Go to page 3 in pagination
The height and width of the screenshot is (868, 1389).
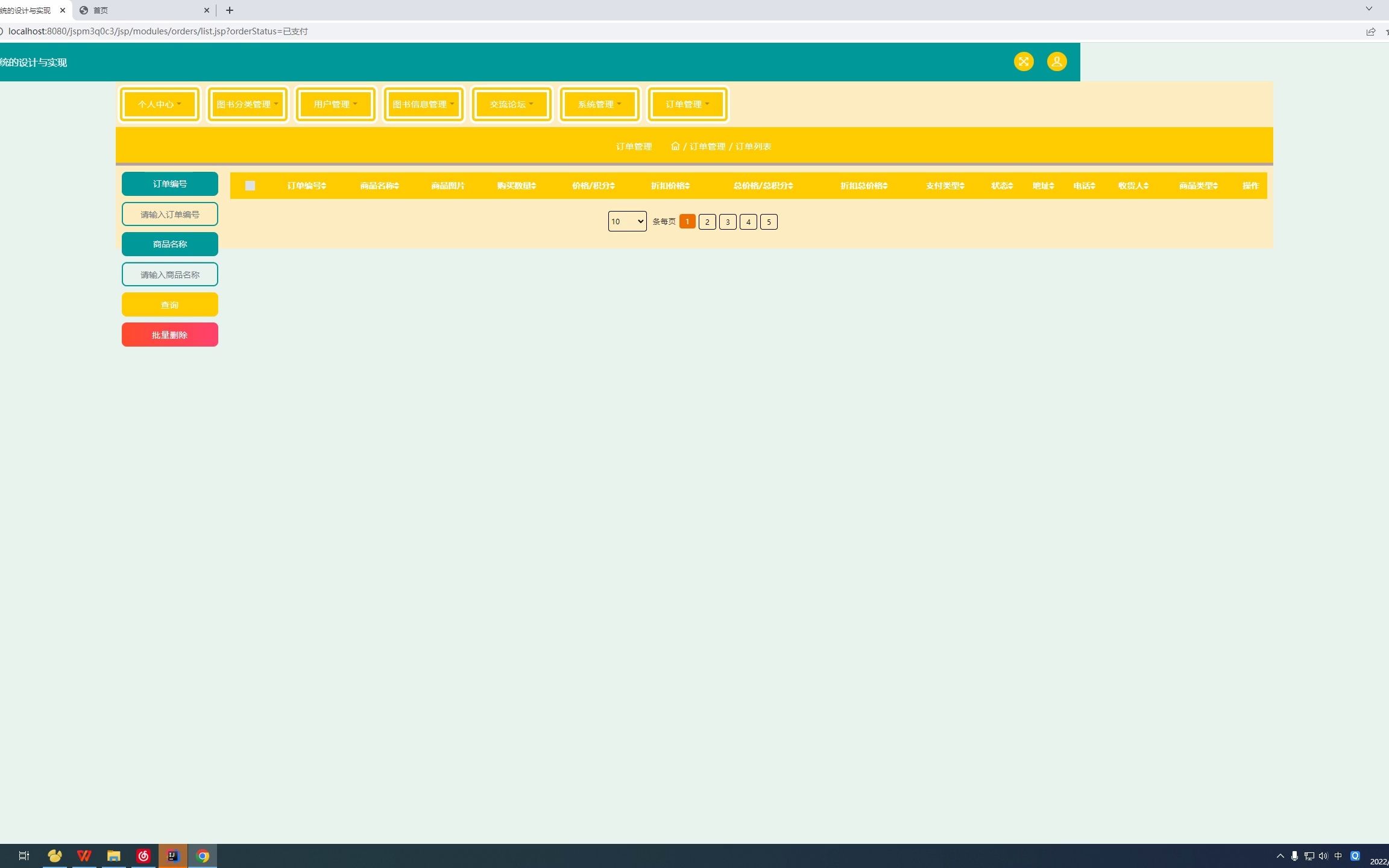[x=728, y=222]
